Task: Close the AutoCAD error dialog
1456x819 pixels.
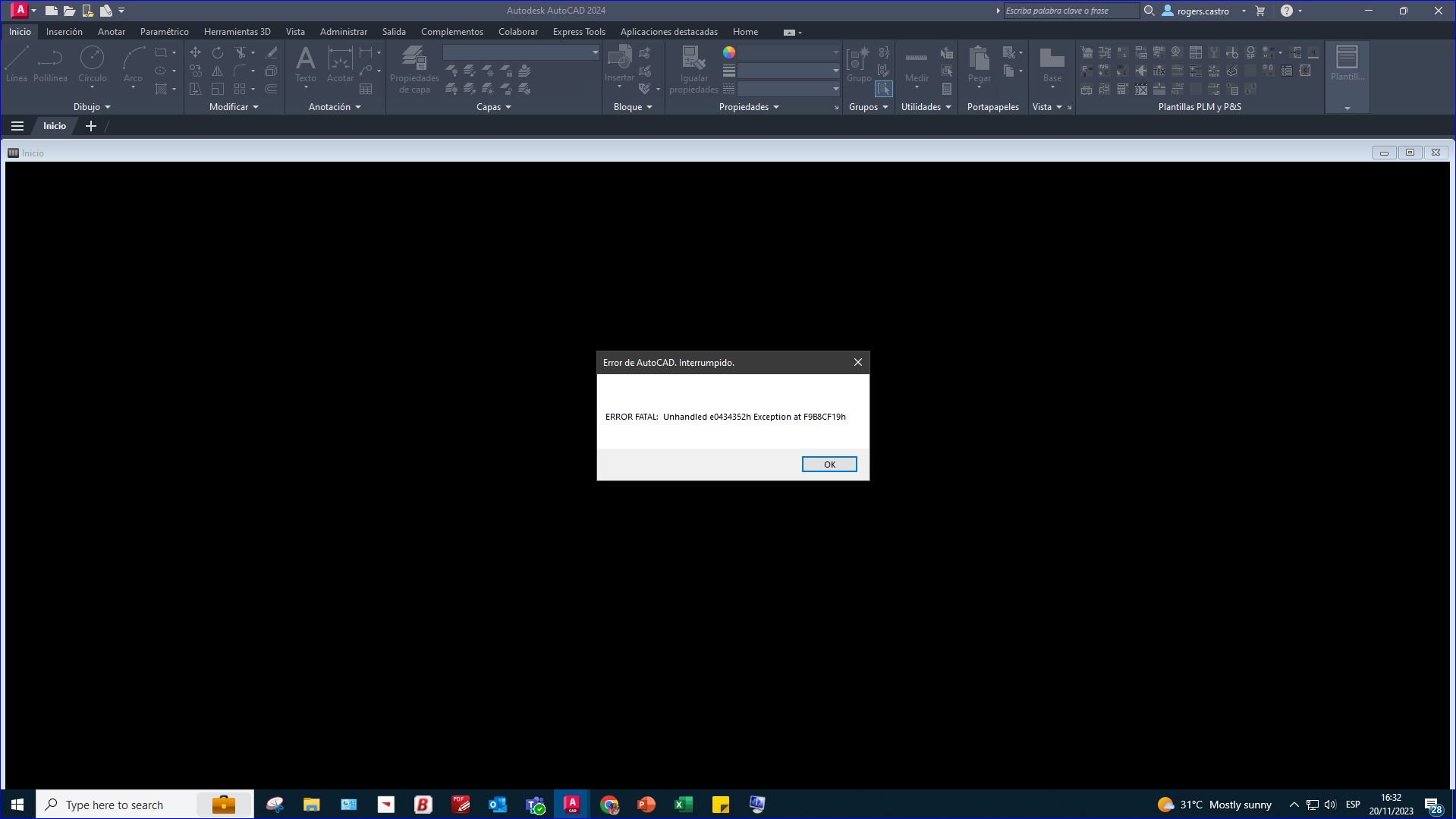Action: point(858,362)
